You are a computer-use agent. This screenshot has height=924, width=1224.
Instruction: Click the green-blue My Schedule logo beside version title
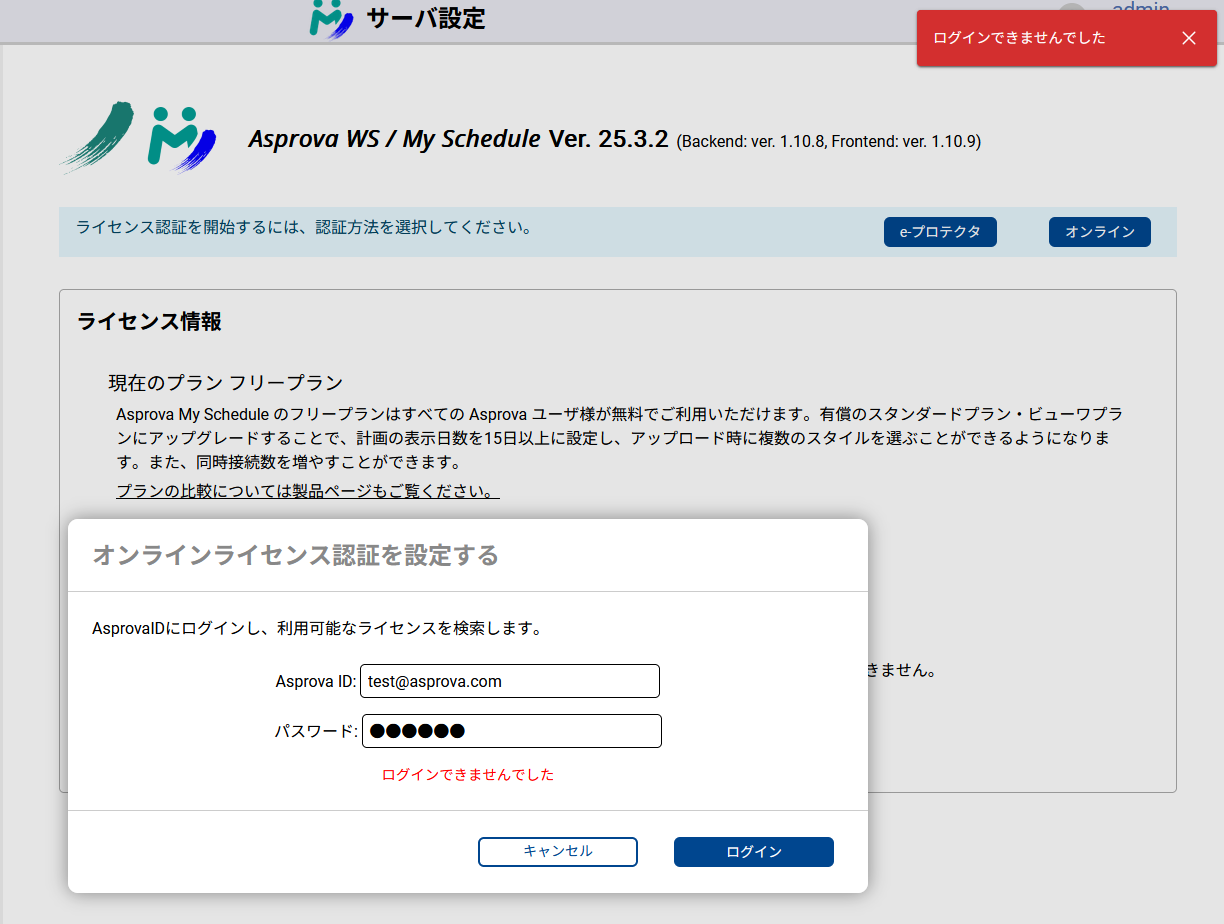point(182,138)
